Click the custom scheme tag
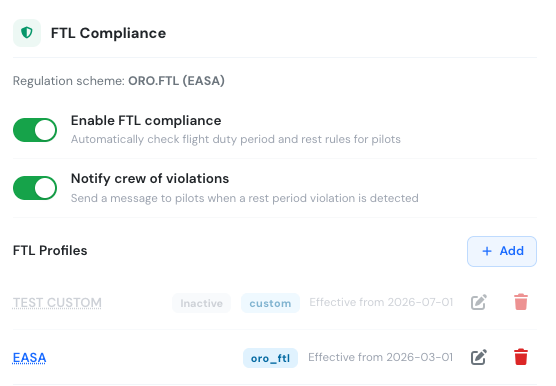 270,303
